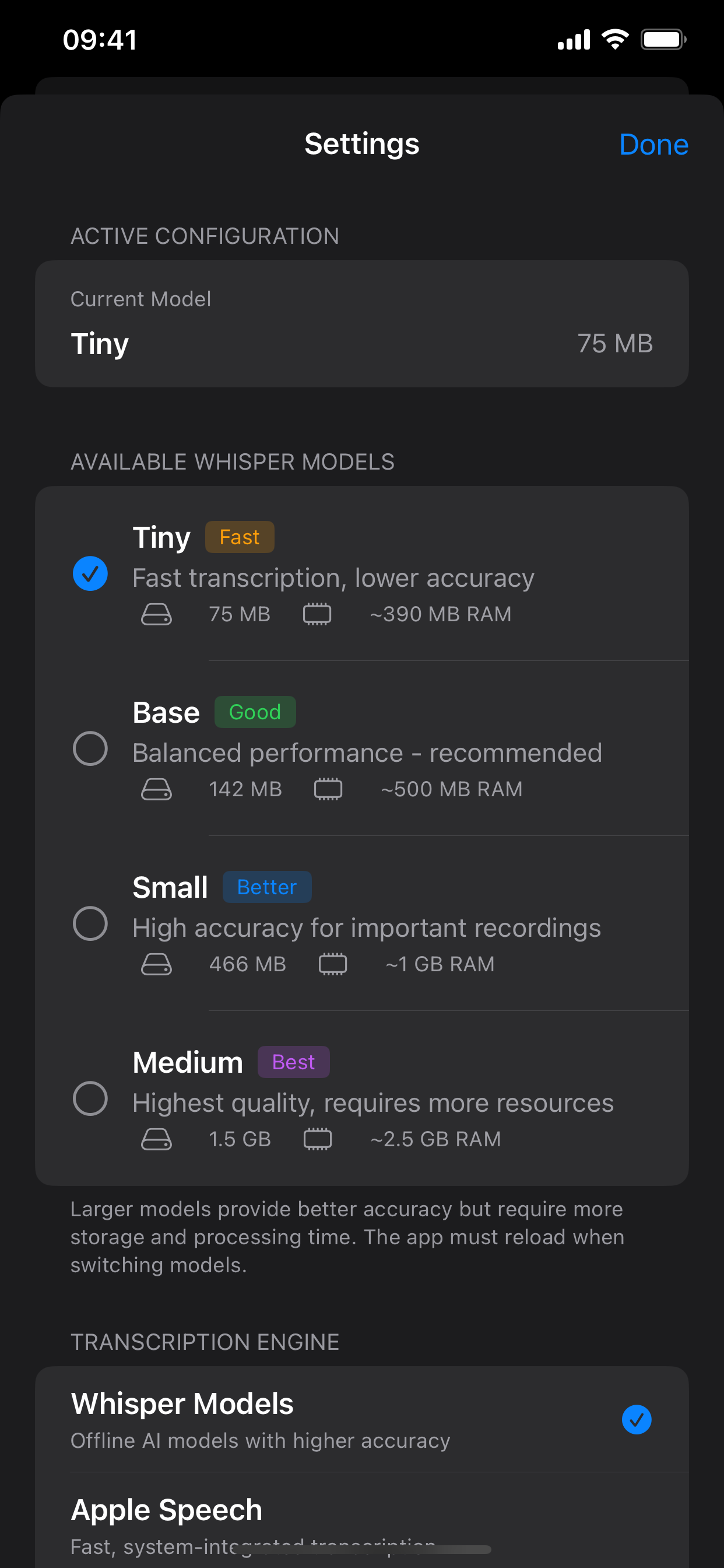Click the storage icon next to 75 MB
Viewport: 724px width, 1568px height.
156,614
